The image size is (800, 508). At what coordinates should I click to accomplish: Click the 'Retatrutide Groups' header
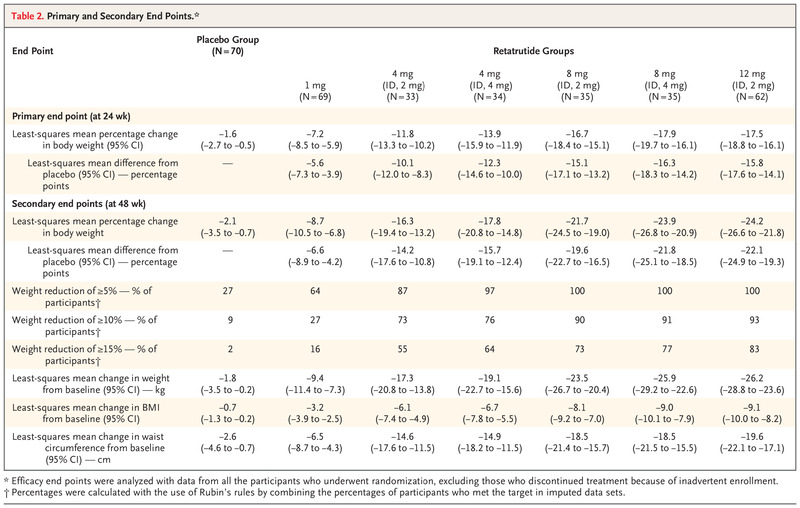pos(533,51)
